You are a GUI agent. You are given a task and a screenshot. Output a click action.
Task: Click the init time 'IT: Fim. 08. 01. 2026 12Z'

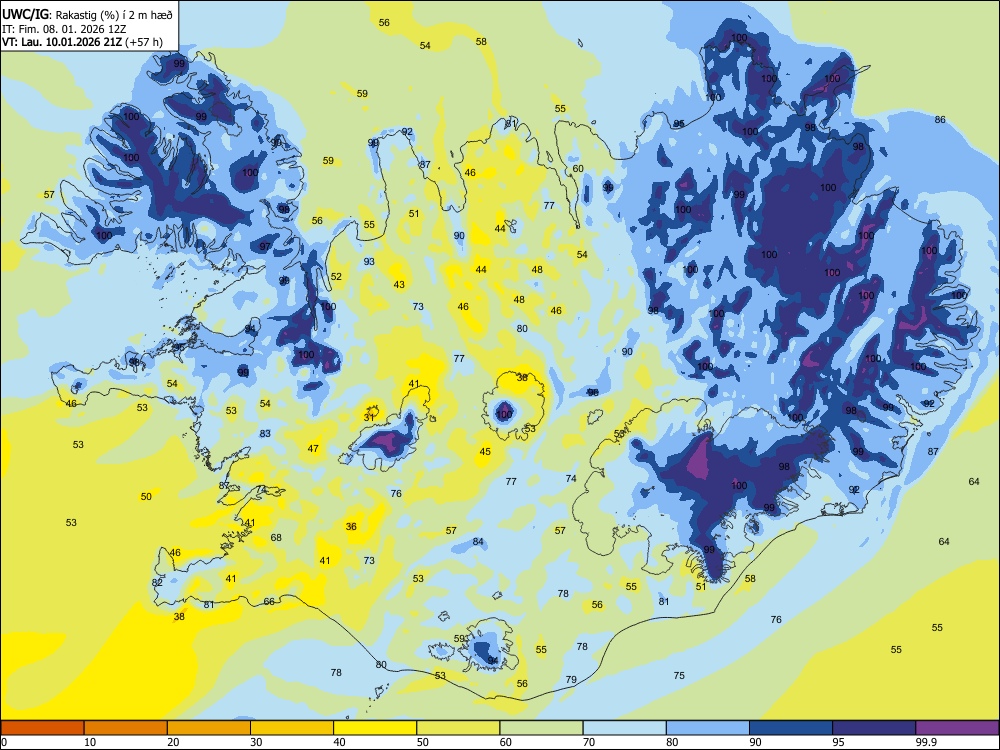(x=64, y=29)
